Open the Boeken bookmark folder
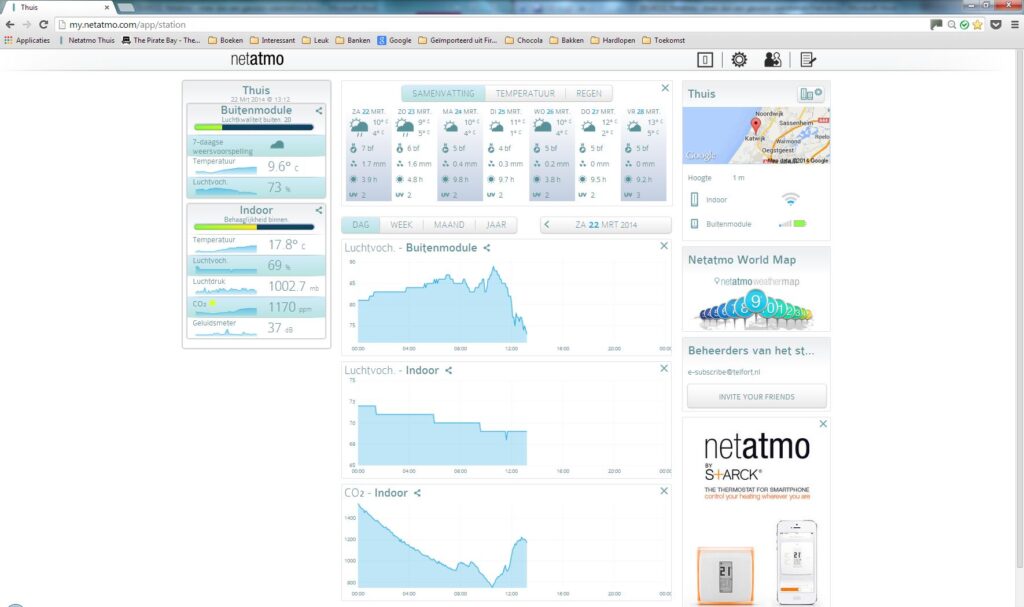 (x=226, y=41)
